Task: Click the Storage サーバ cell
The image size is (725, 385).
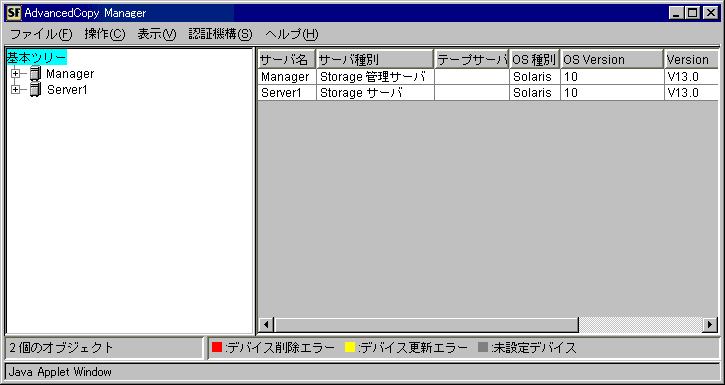Action: 375,92
